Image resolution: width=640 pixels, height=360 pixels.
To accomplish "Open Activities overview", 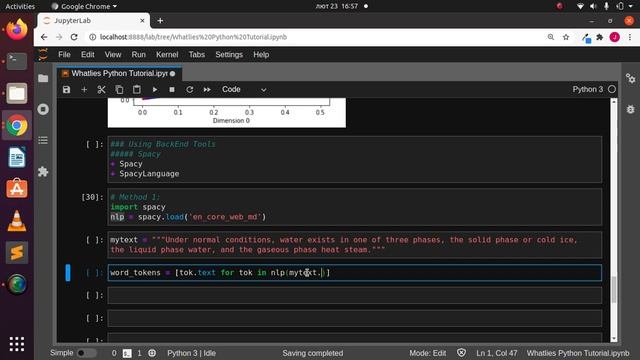I will click(x=20, y=6).
